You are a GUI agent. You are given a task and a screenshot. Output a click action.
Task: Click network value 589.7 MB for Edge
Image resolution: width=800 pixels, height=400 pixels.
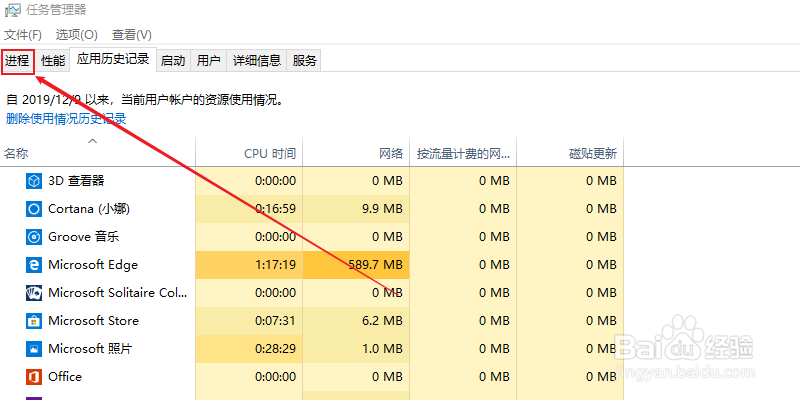tap(375, 265)
